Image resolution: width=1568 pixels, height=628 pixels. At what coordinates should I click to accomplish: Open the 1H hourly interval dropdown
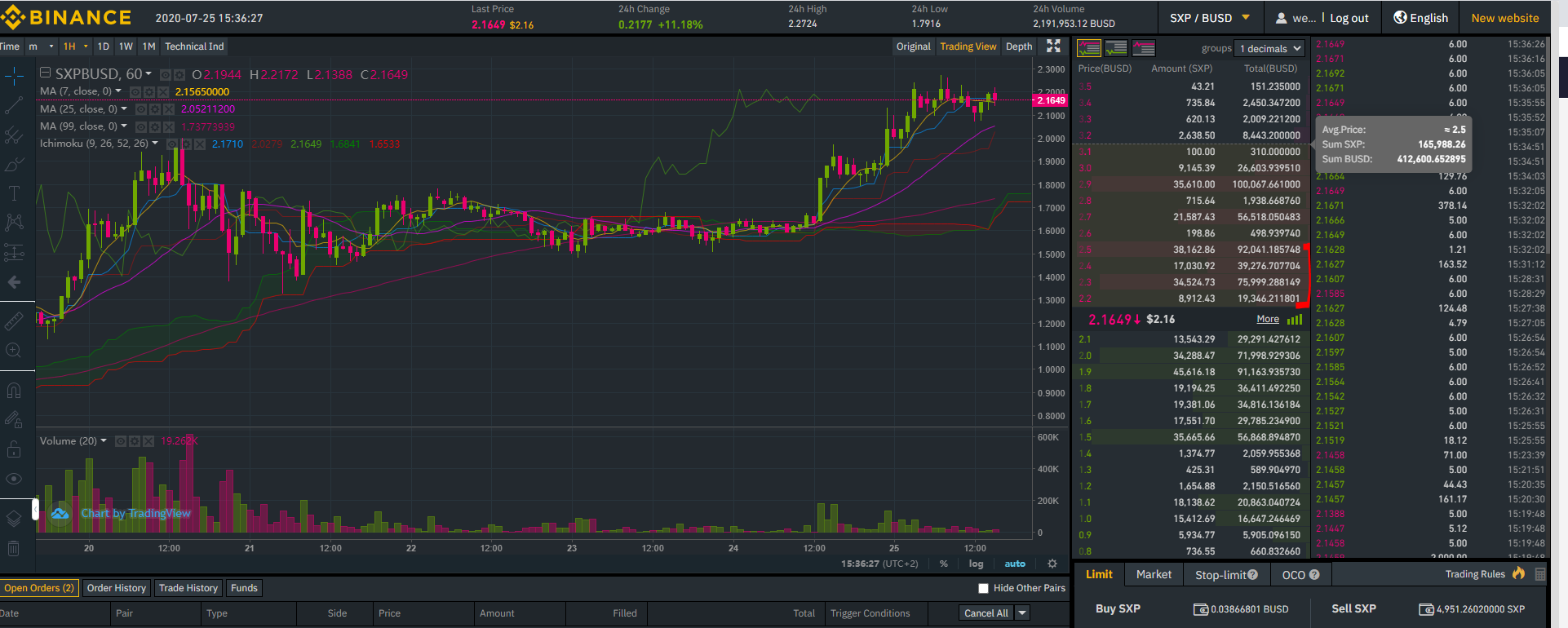[x=75, y=46]
